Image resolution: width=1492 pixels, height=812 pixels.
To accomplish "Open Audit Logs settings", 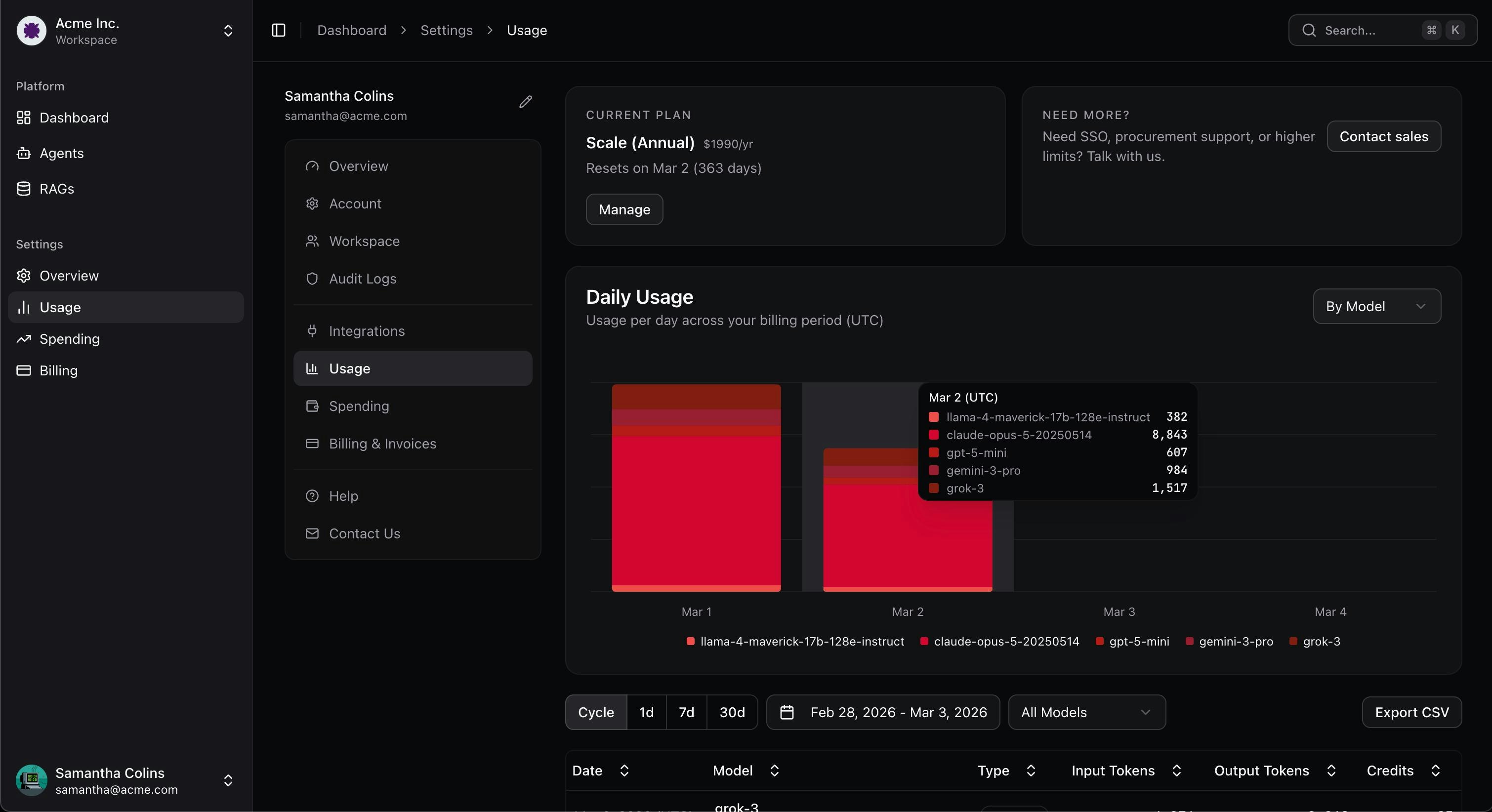I will 363,279.
